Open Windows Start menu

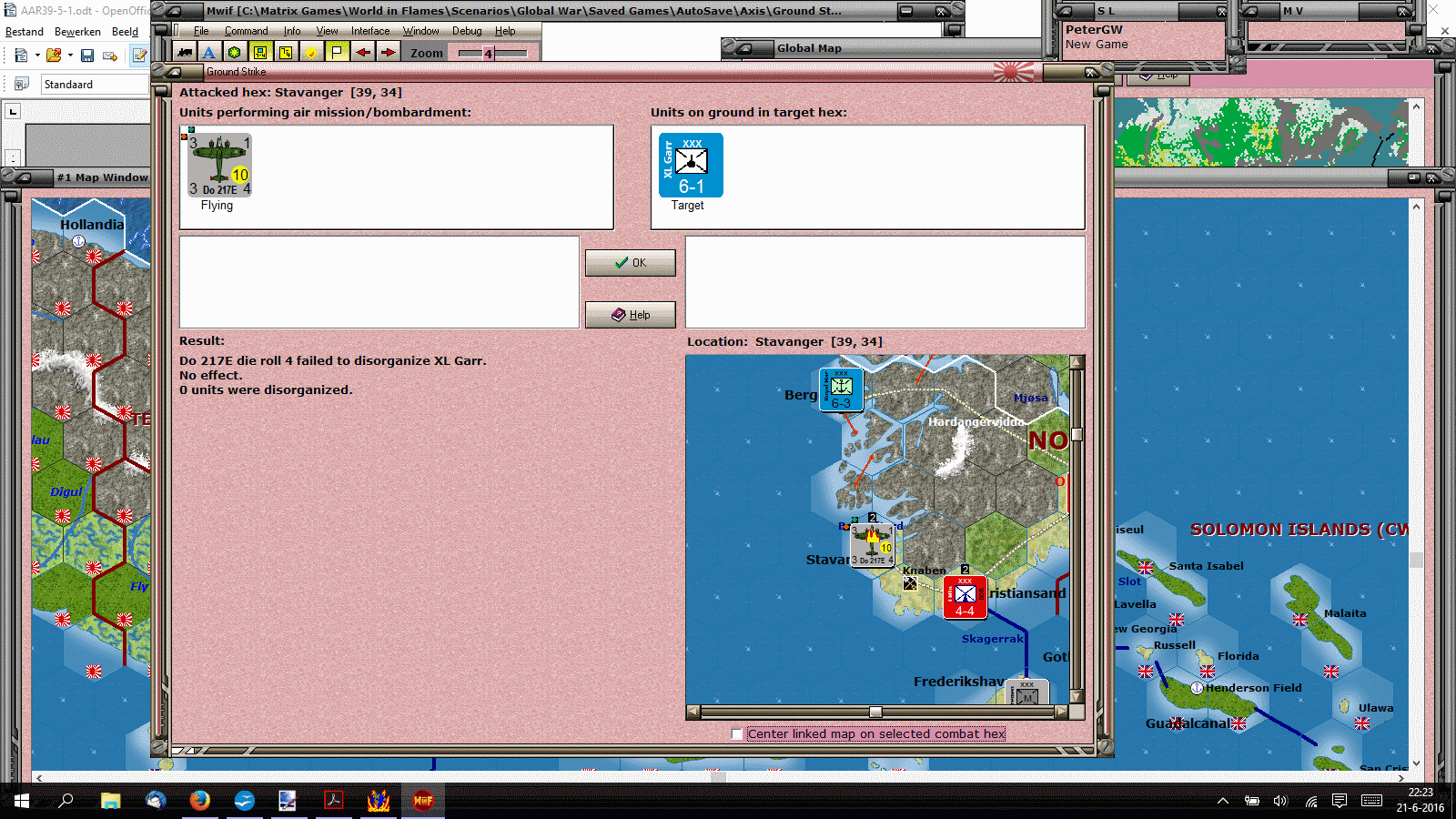pos(21,801)
